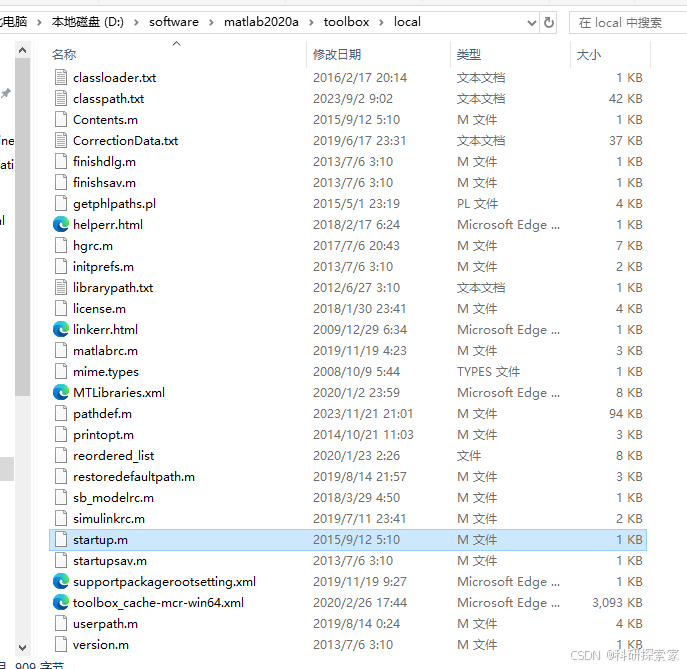The width and height of the screenshot is (687, 669).
Task: Click the Edge icon of helperr.html
Action: (61, 225)
